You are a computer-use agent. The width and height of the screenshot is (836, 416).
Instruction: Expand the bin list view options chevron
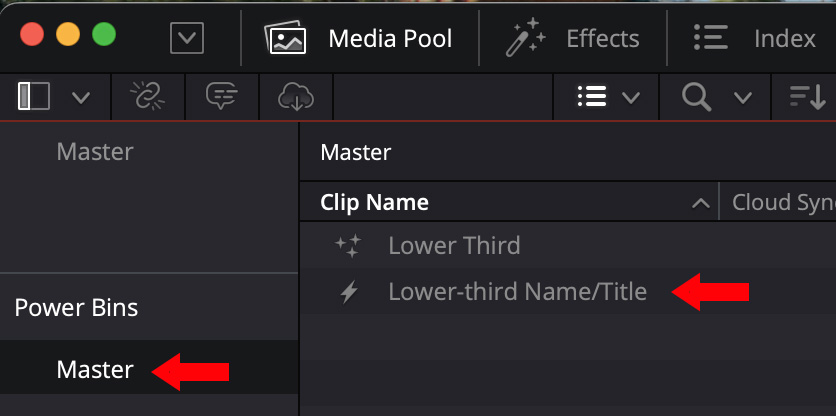(x=81, y=97)
